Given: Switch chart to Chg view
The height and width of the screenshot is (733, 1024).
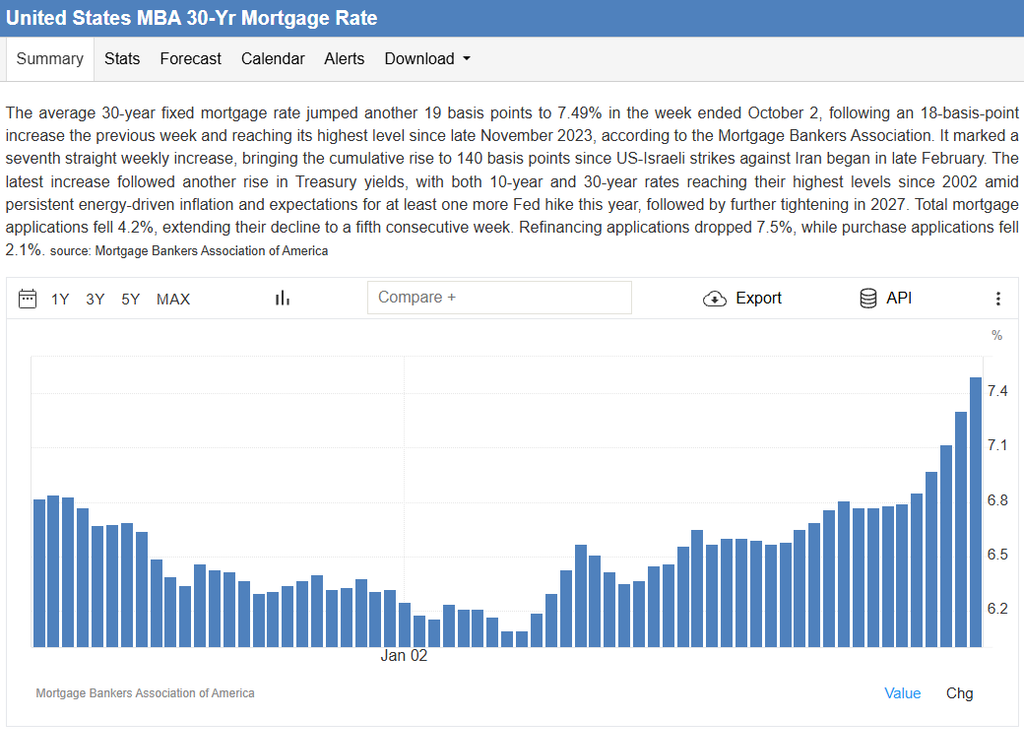Looking at the screenshot, I should [x=959, y=693].
